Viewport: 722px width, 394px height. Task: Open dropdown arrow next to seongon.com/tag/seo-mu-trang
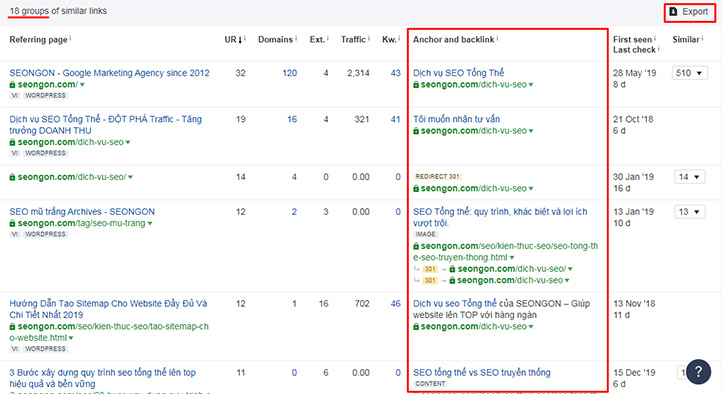point(150,224)
